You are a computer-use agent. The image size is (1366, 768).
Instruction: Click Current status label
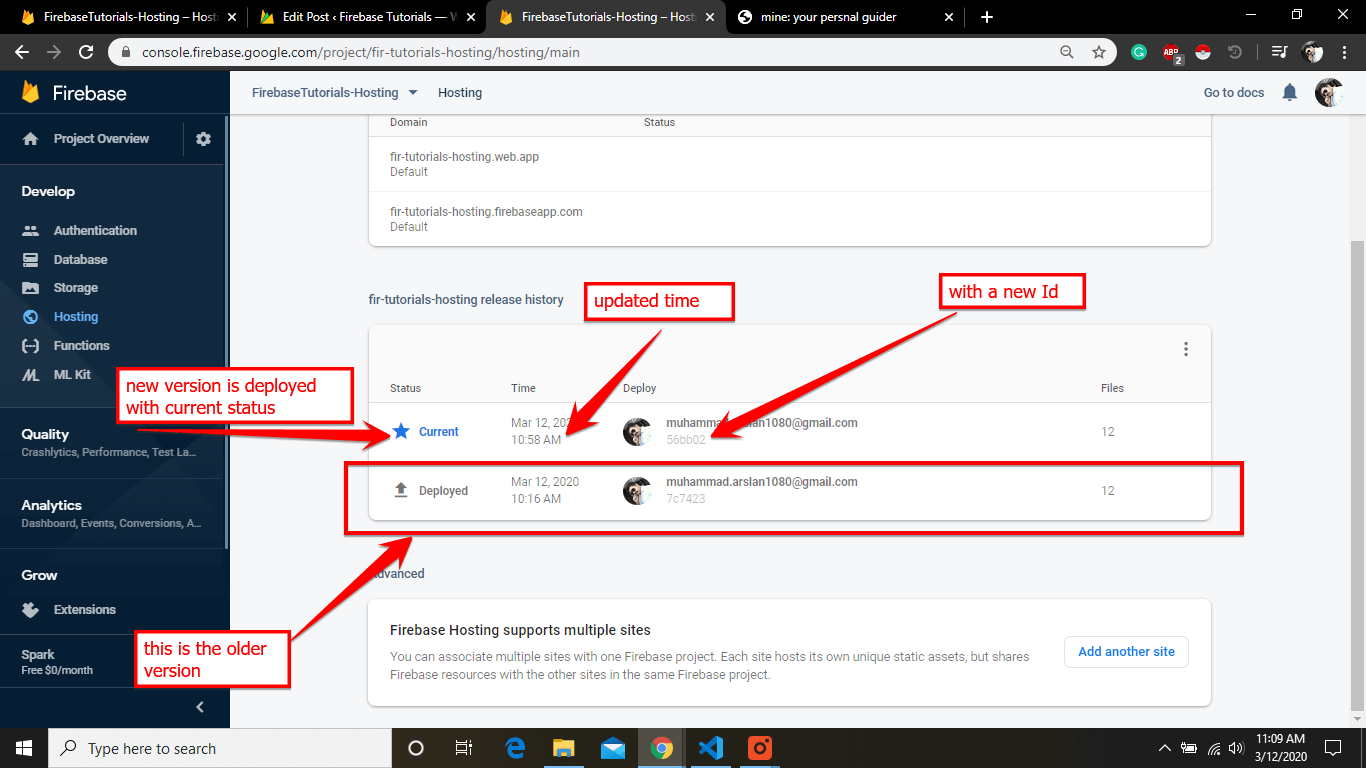pos(439,432)
